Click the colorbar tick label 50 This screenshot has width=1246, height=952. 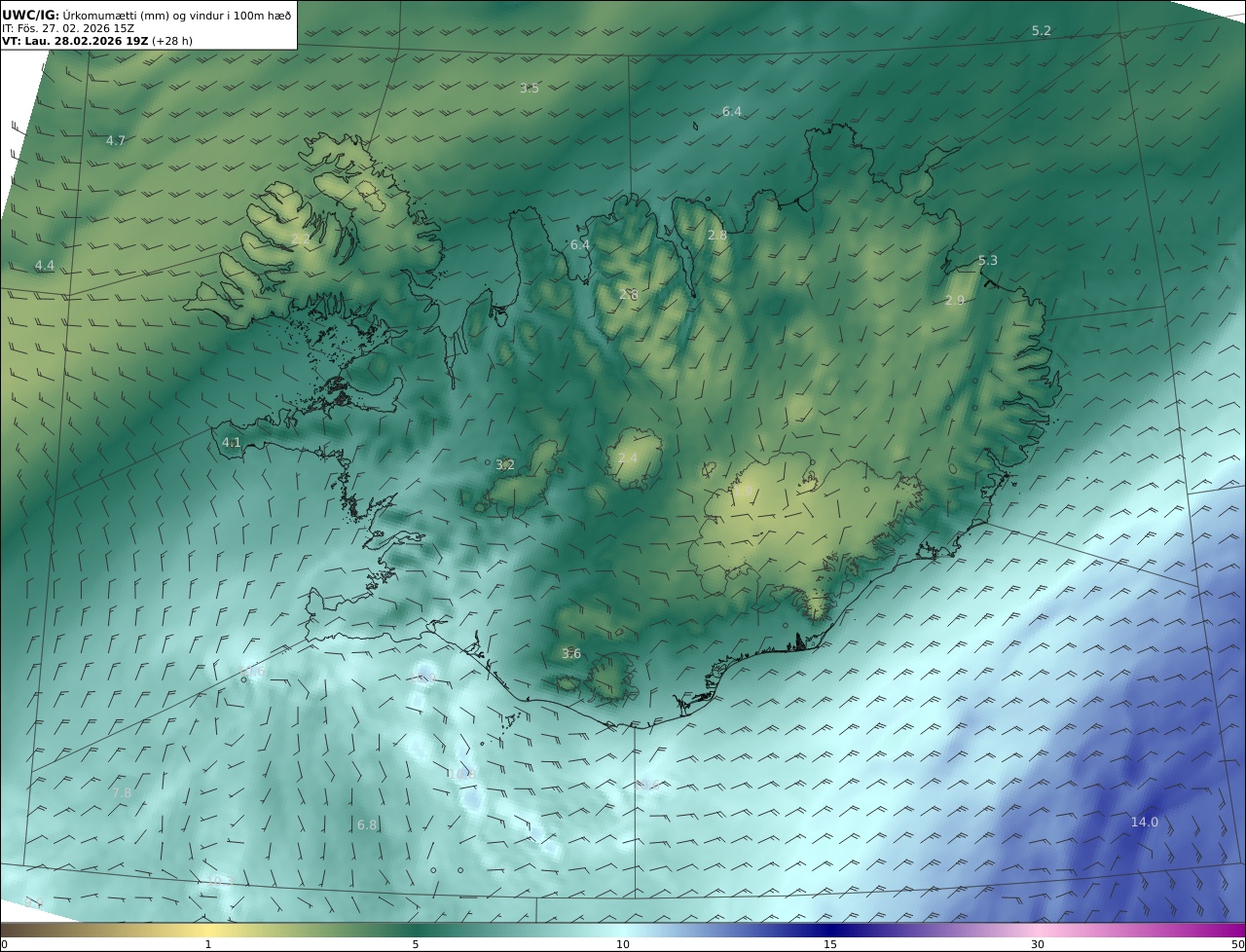tap(1237, 944)
